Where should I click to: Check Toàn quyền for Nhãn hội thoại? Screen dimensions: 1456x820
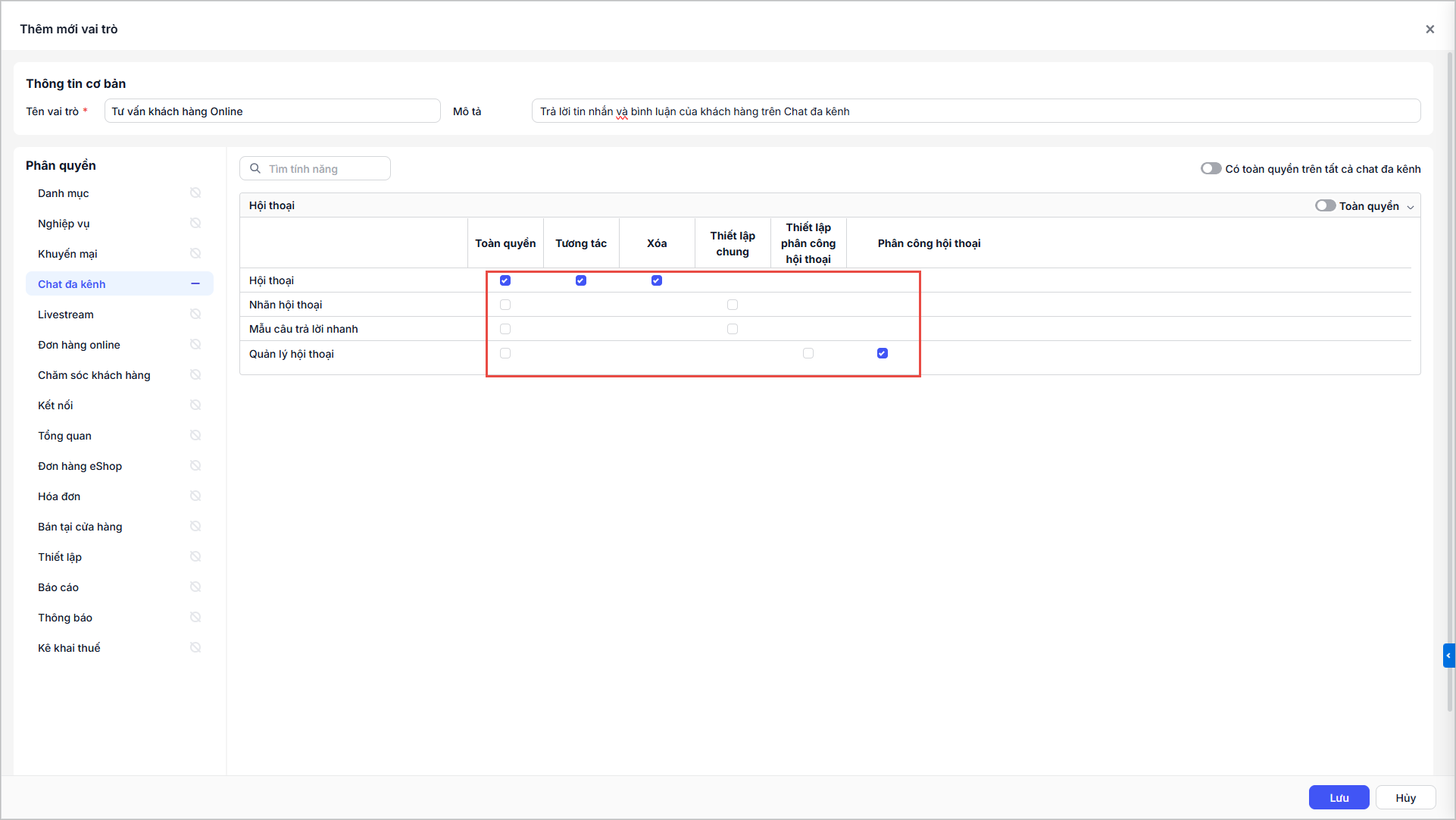[505, 305]
